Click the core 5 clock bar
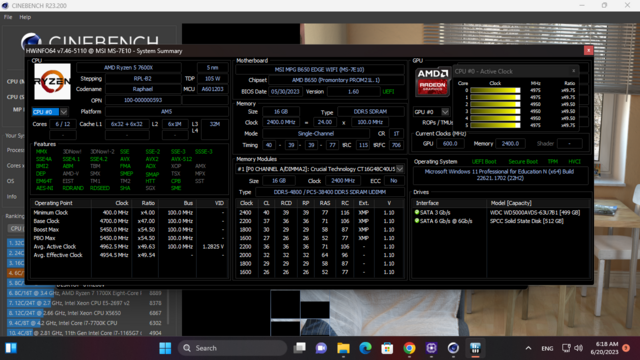Image resolution: width=640 pixels, height=360 pixels. tap(495, 125)
